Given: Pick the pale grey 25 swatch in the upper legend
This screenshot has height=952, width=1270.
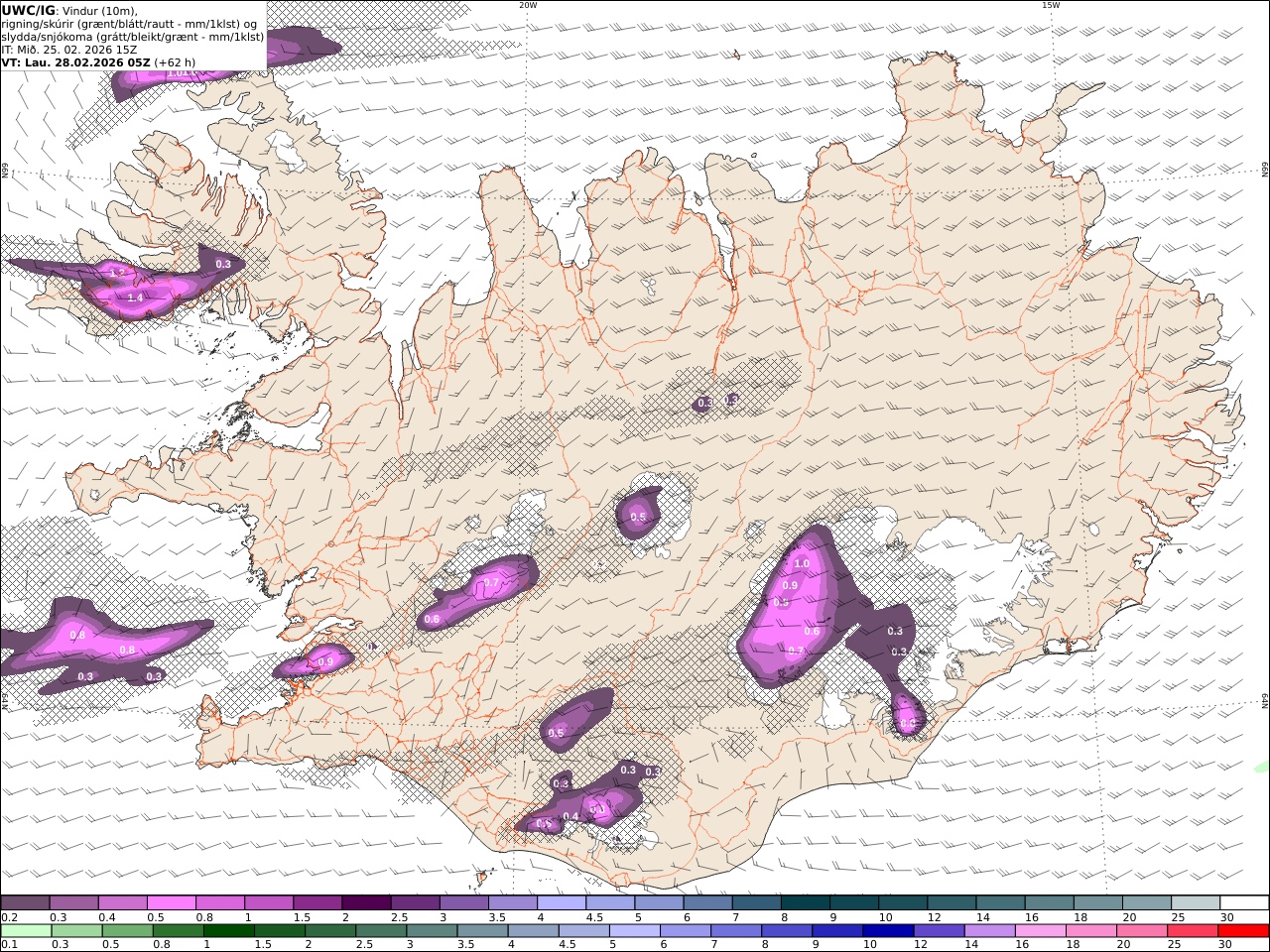Looking at the screenshot, I should click(1197, 903).
